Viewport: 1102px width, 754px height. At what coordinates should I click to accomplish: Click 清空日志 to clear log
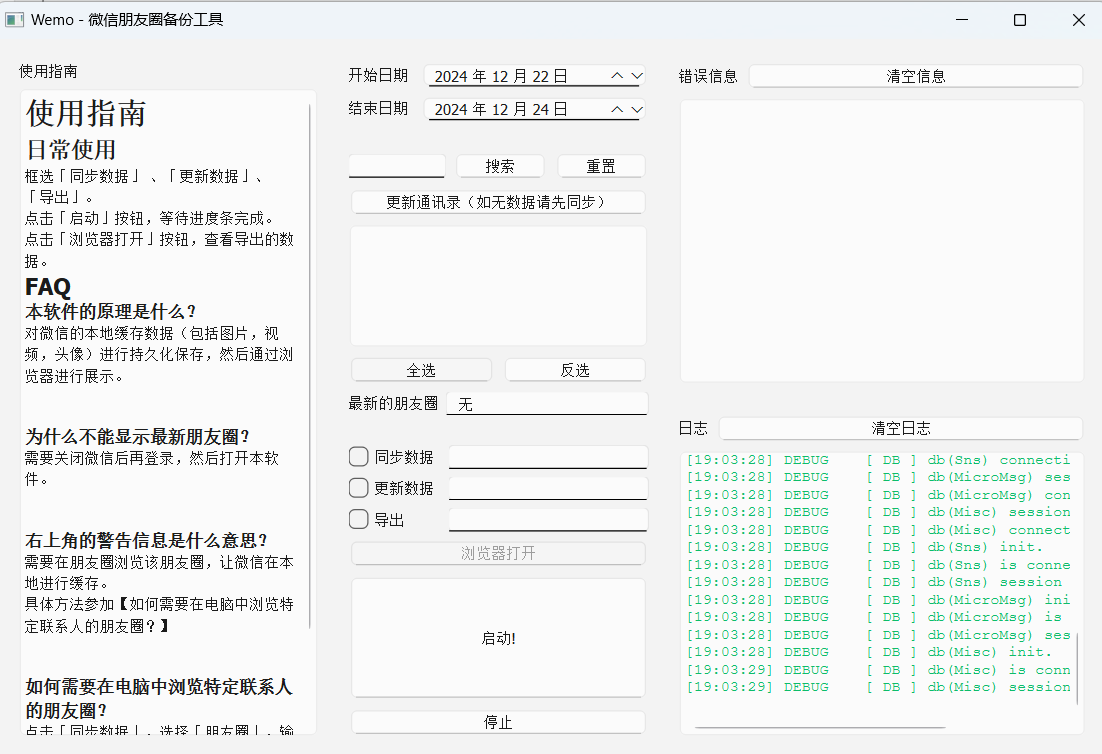click(x=900, y=428)
